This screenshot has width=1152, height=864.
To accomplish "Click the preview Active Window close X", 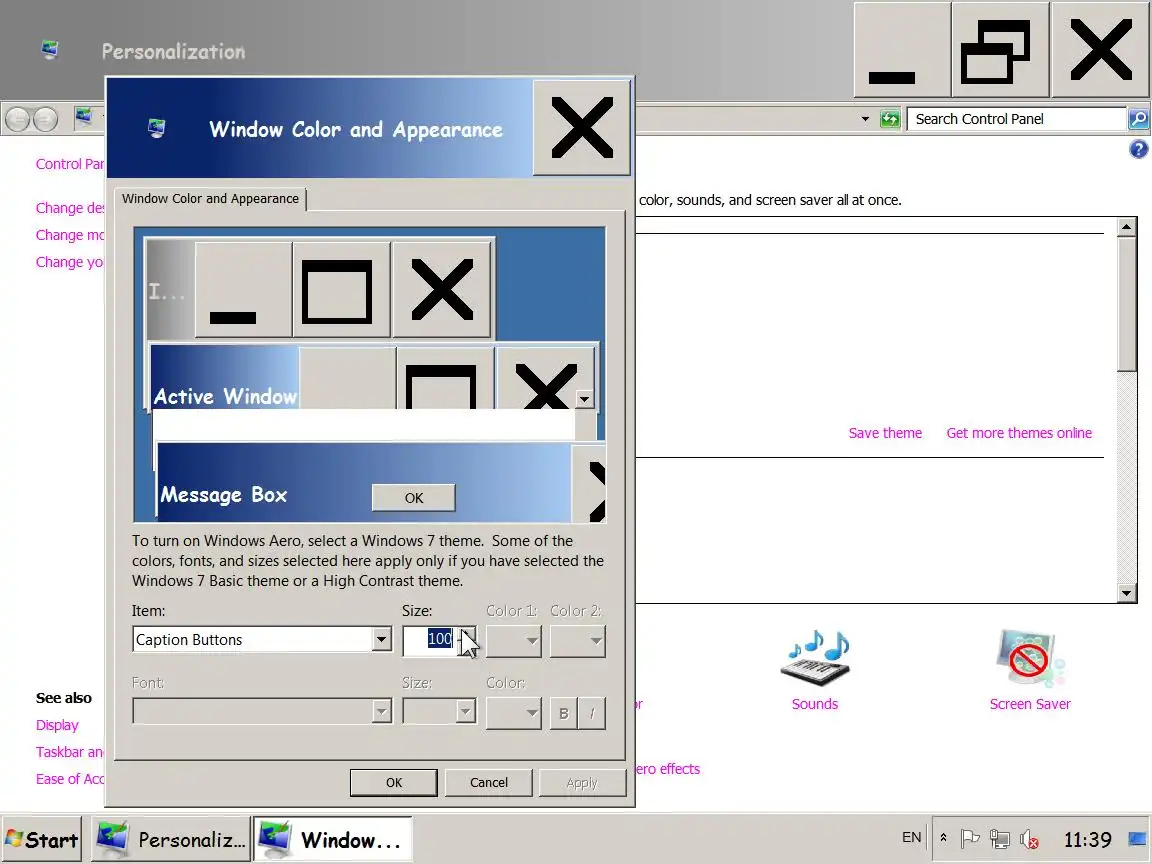I will [x=545, y=378].
